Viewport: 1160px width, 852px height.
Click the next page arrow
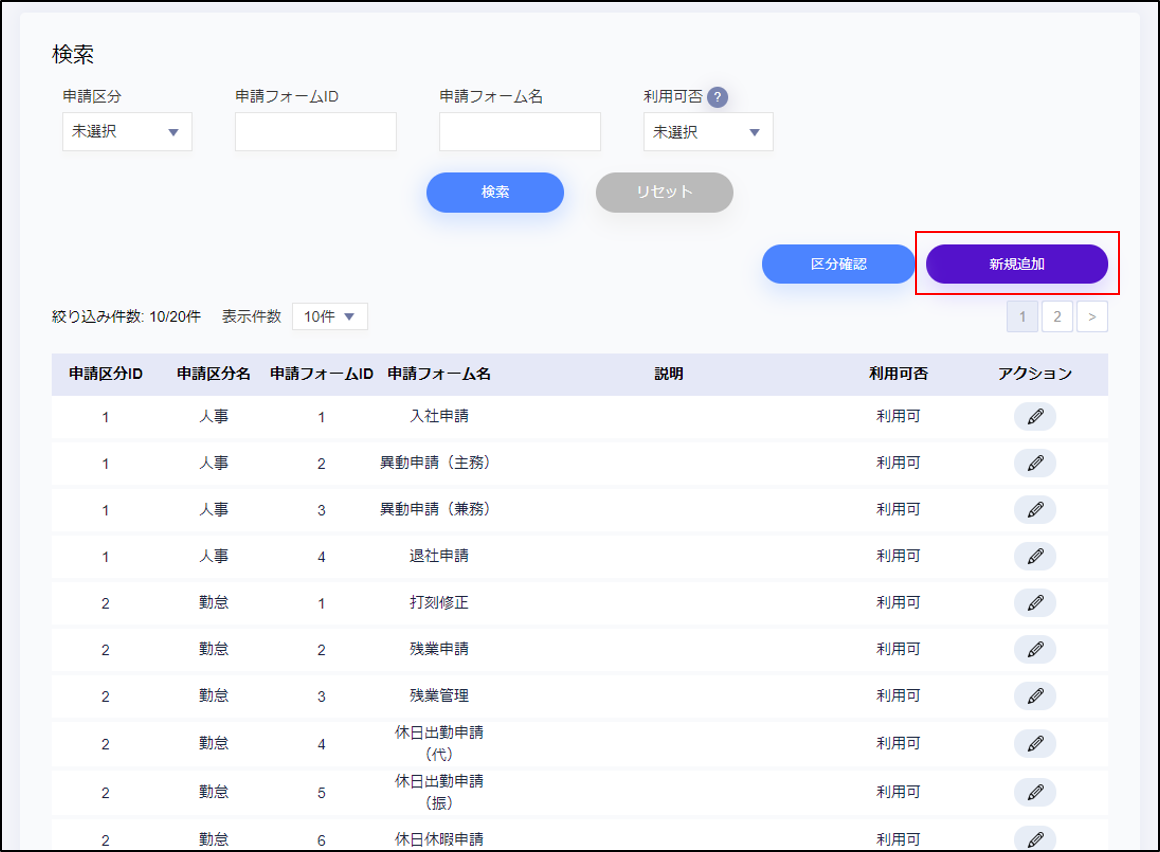[x=1092, y=317]
